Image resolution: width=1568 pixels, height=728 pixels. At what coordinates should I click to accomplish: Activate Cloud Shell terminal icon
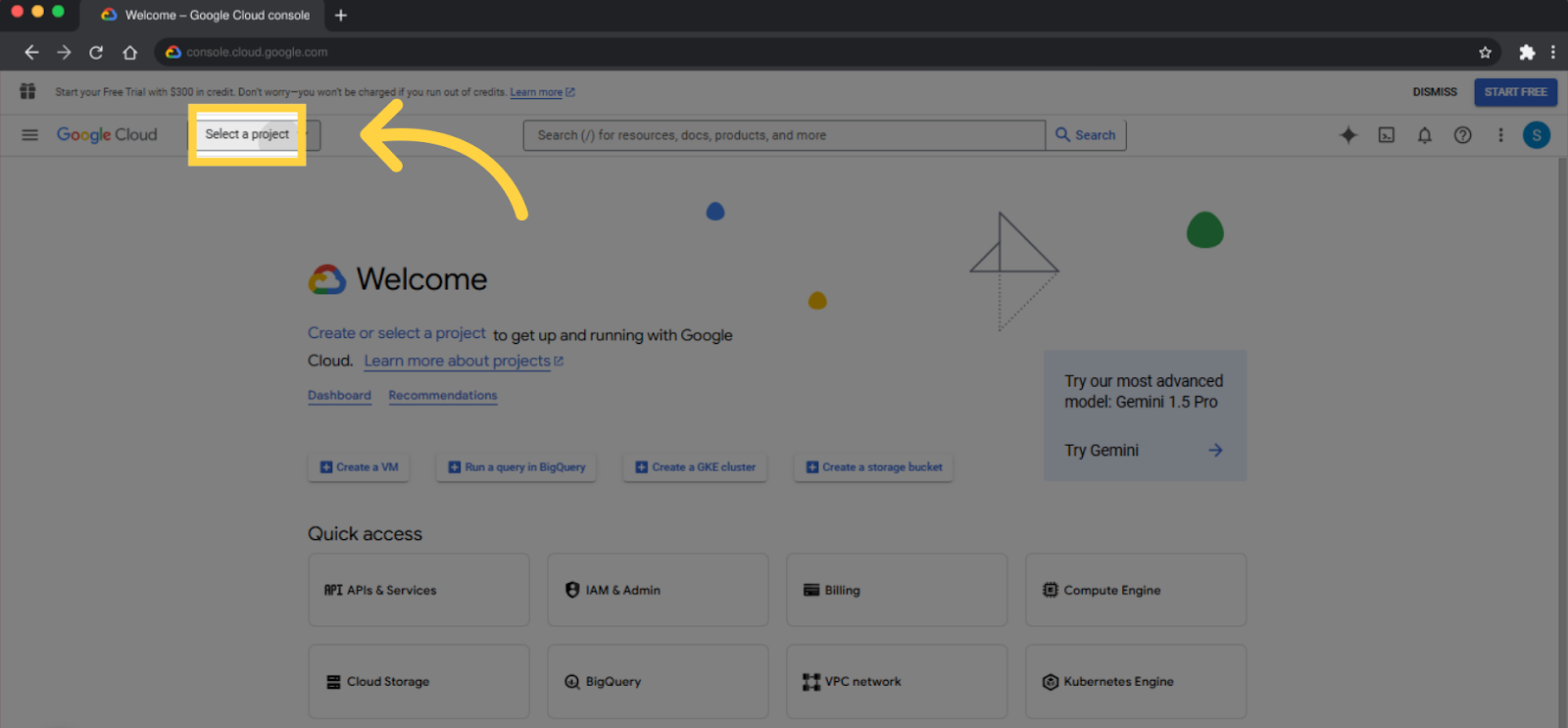coord(1387,135)
